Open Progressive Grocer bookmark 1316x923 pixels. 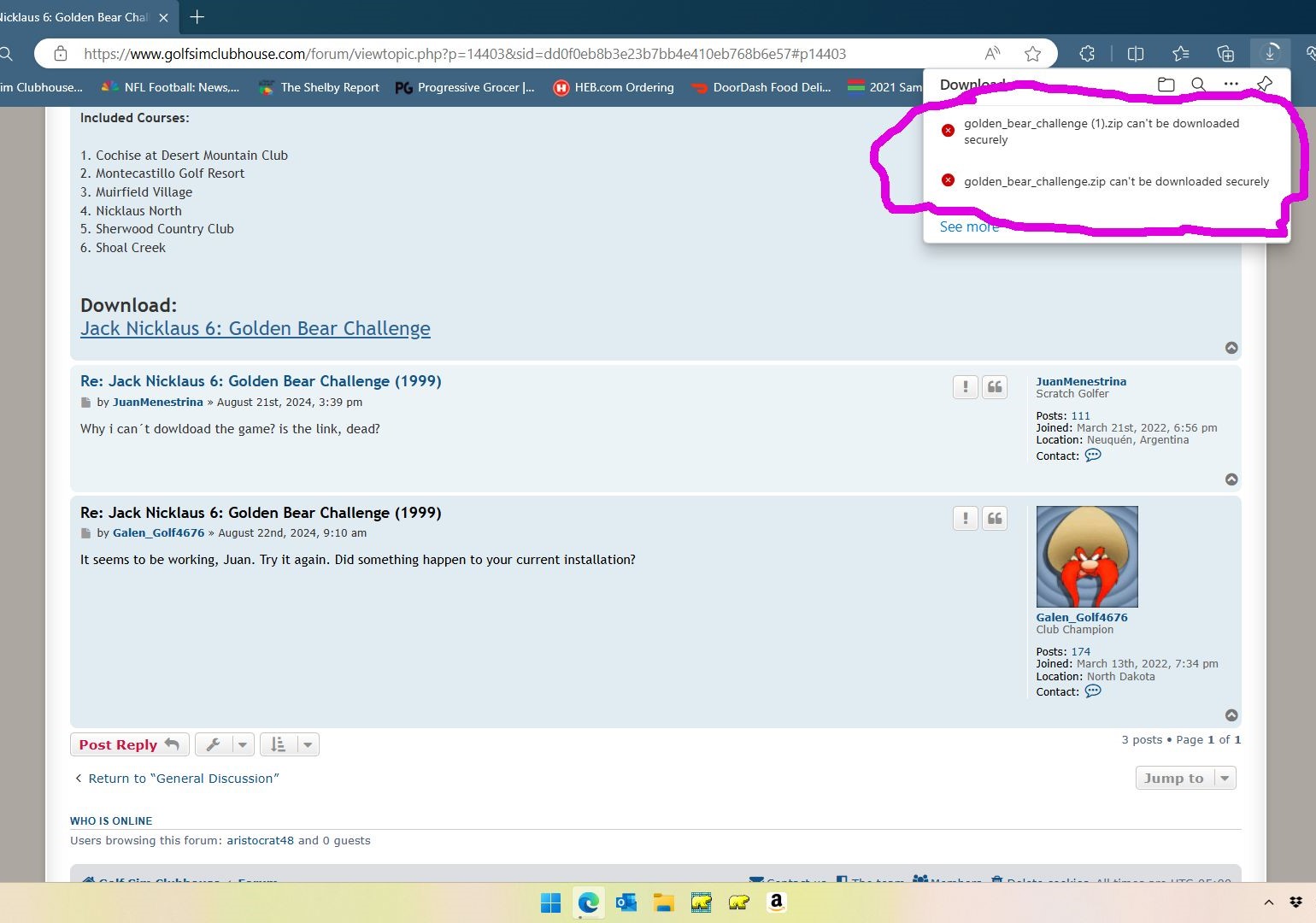click(x=465, y=87)
